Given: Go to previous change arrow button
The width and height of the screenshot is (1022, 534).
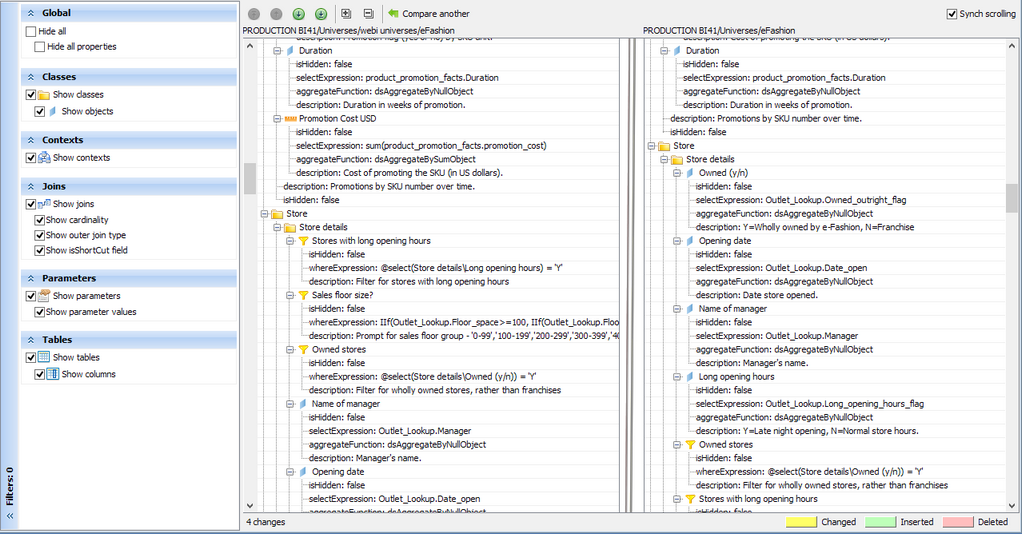Looking at the screenshot, I should pos(276,14).
